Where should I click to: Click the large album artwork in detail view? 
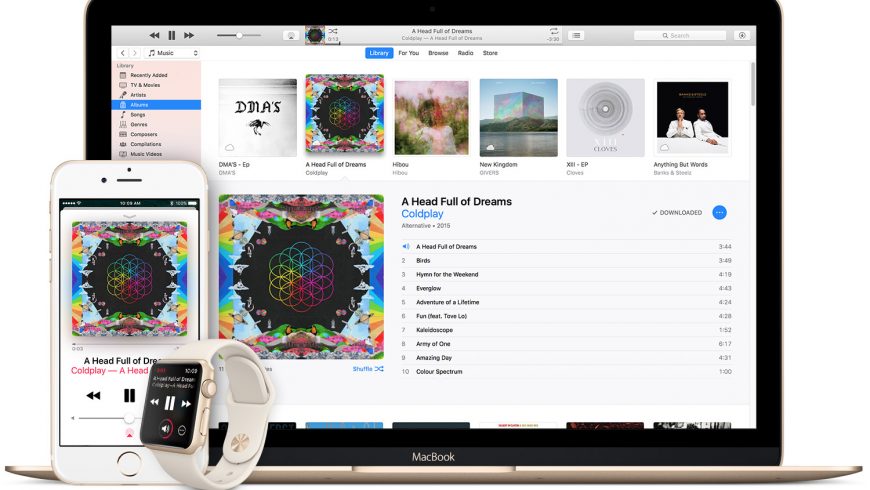coord(301,276)
